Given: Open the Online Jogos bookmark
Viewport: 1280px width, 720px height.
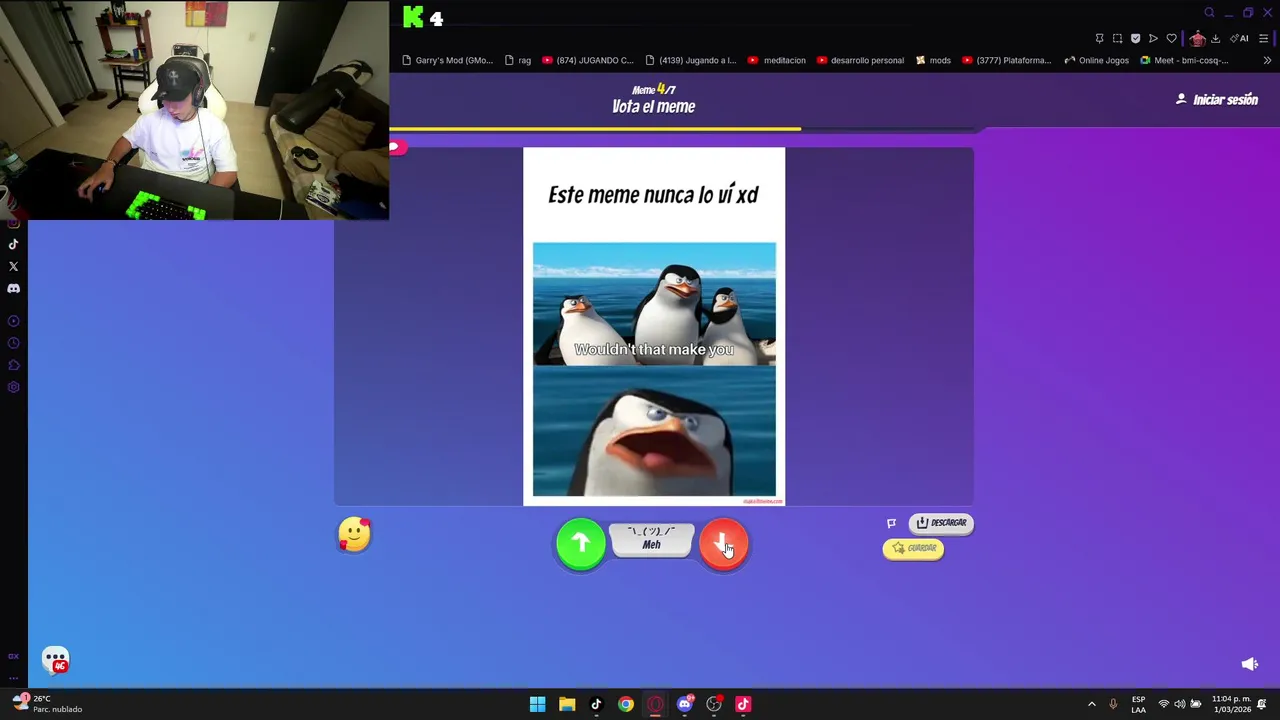Looking at the screenshot, I should tap(1098, 60).
